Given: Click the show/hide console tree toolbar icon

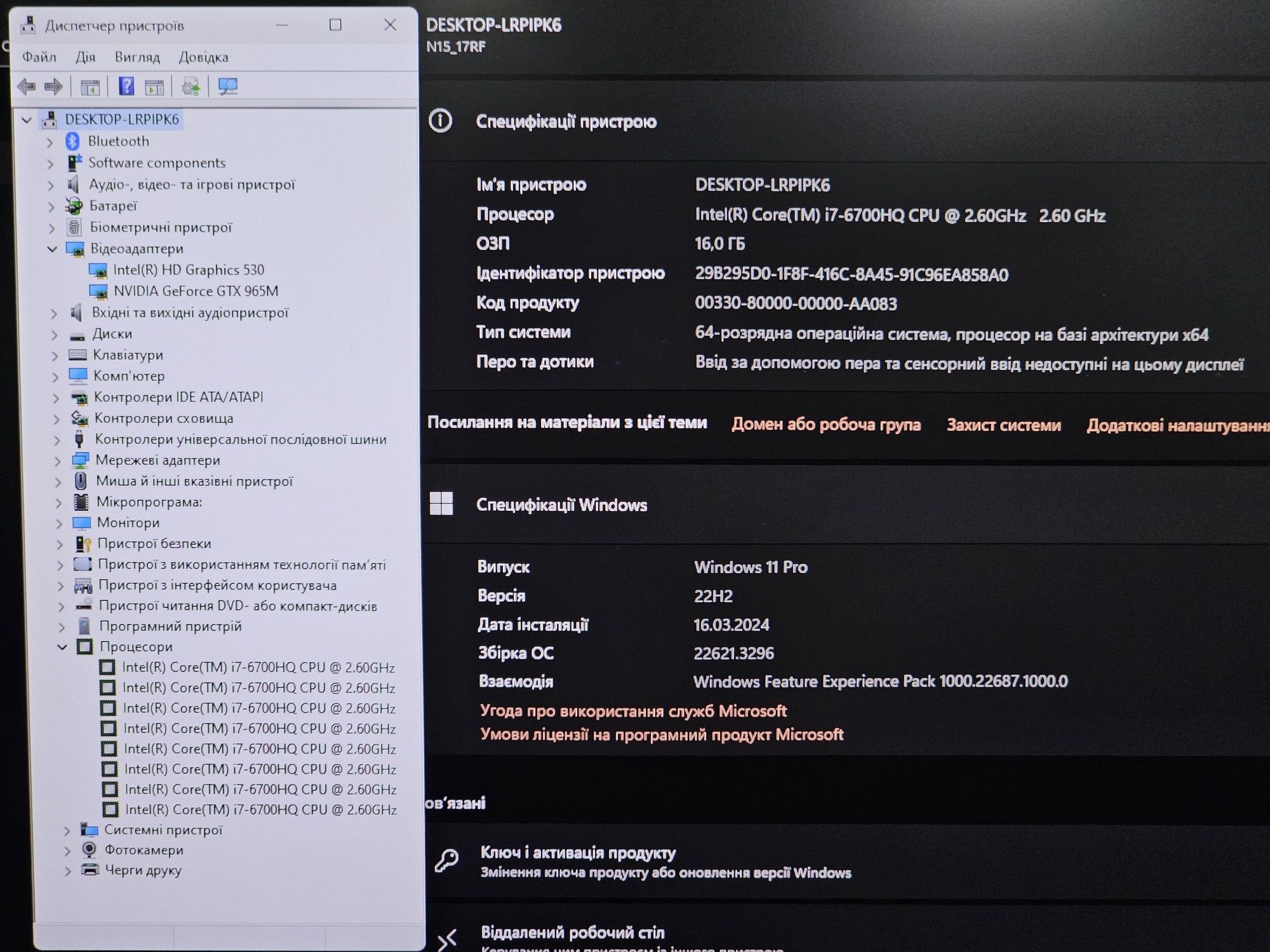Looking at the screenshot, I should 90,87.
